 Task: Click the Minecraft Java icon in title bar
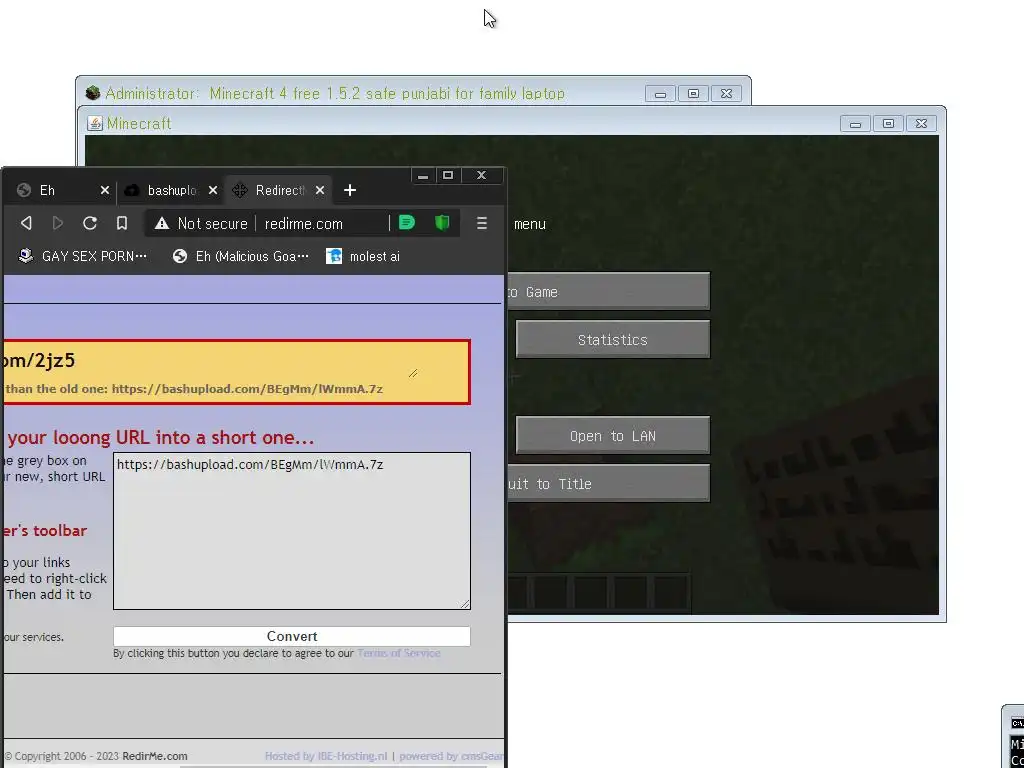click(x=95, y=123)
